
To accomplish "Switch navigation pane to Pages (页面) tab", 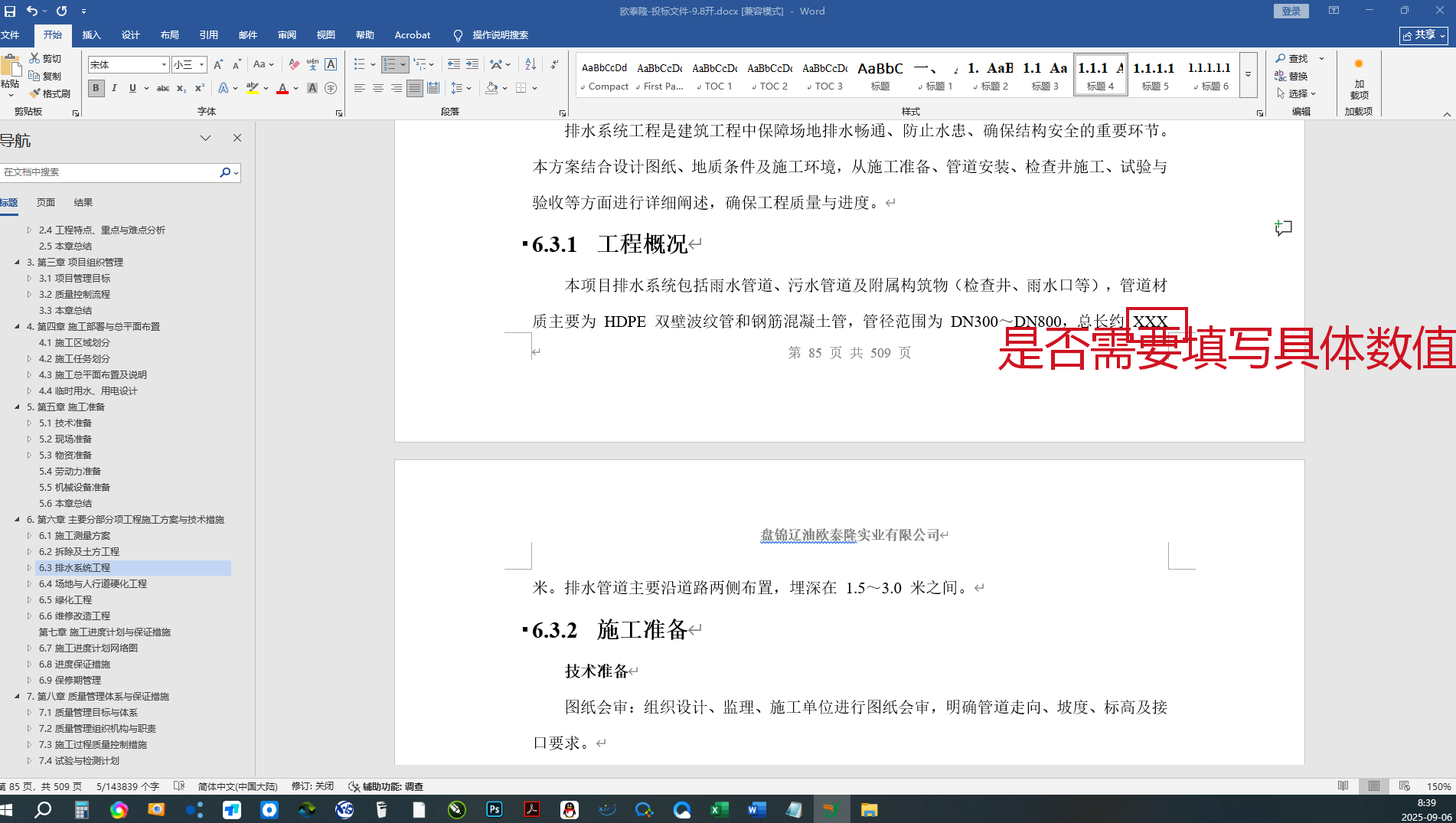I will 46,202.
